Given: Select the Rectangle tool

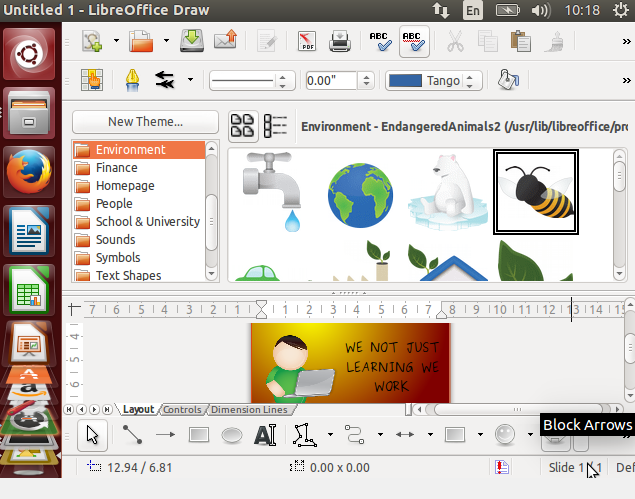Looking at the screenshot, I should click(199, 435).
